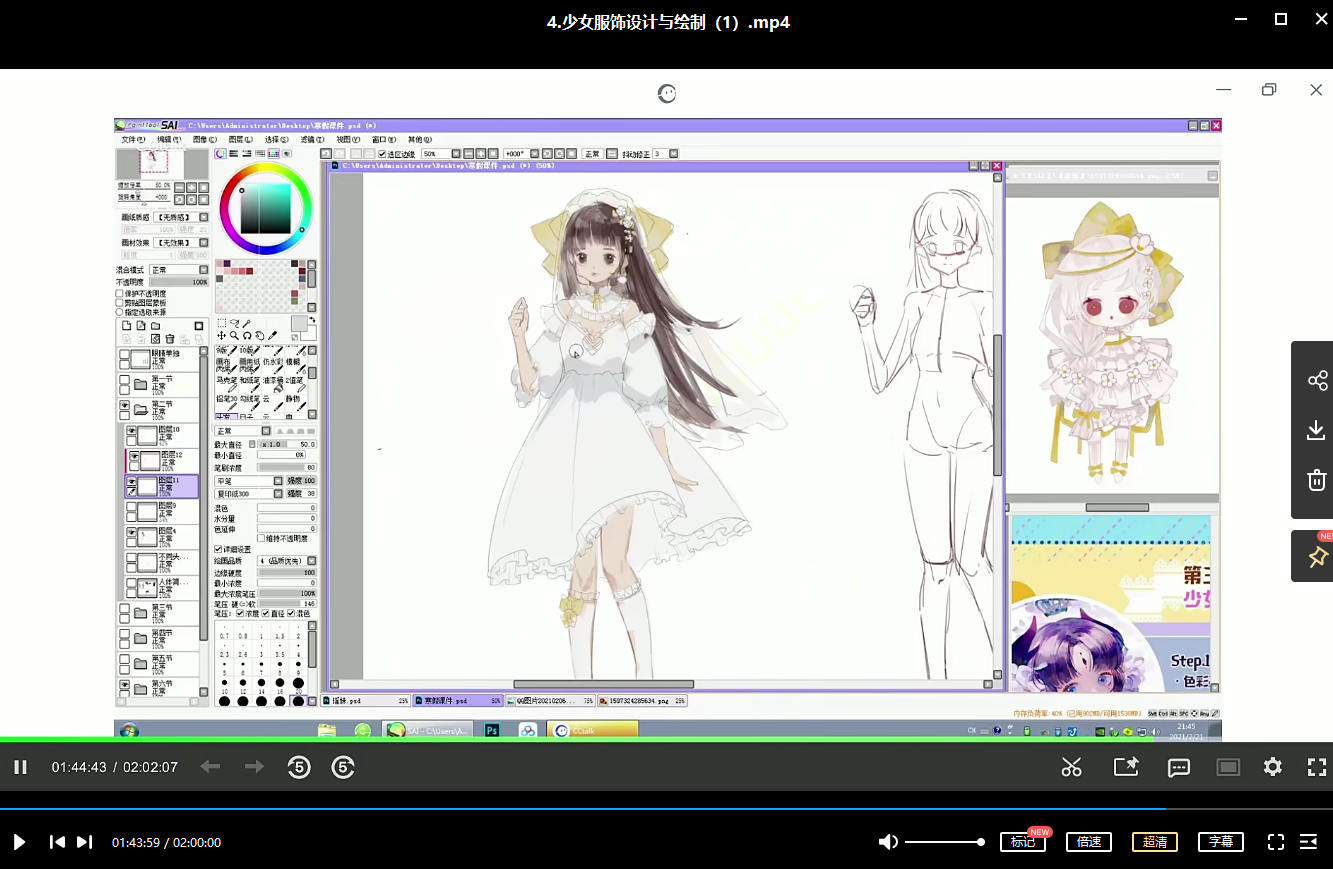This screenshot has width=1333, height=869.
Task: Click the 倍速 speed button
Action: click(1088, 842)
